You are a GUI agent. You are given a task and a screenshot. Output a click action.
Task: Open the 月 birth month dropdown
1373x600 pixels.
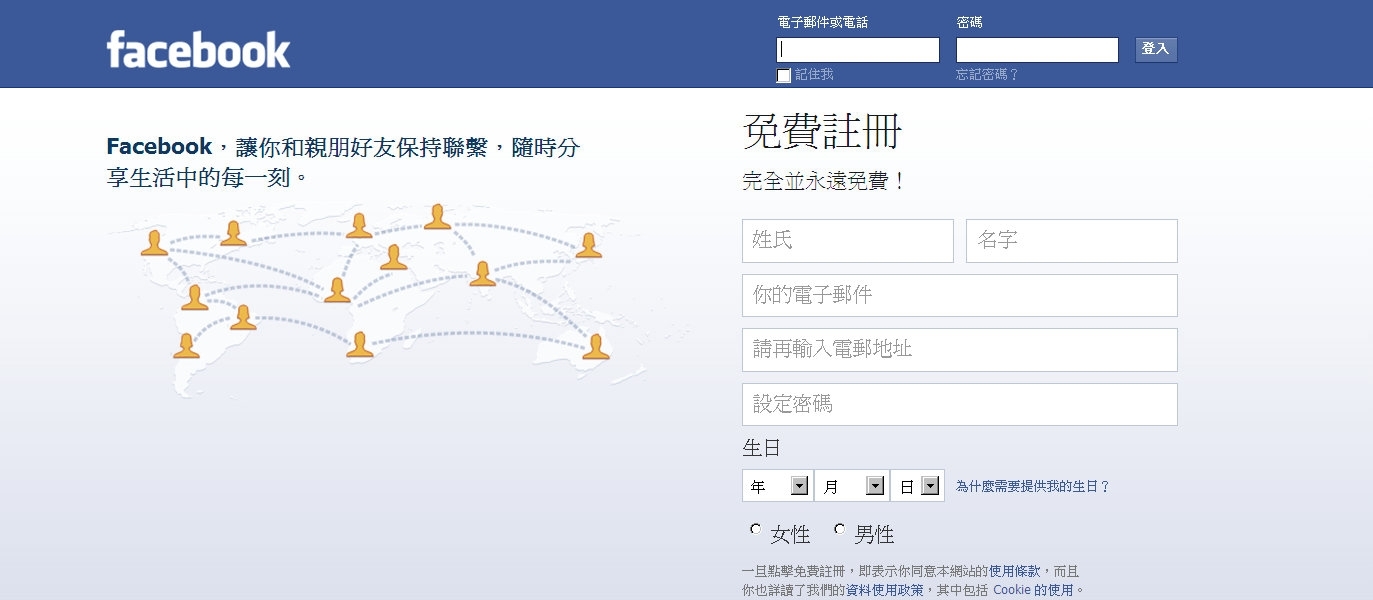click(851, 486)
